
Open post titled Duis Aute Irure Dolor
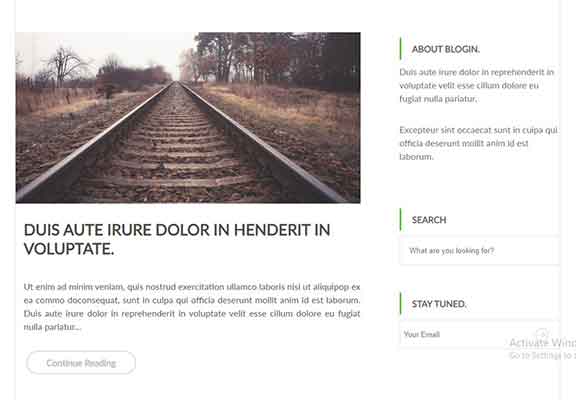(x=177, y=239)
